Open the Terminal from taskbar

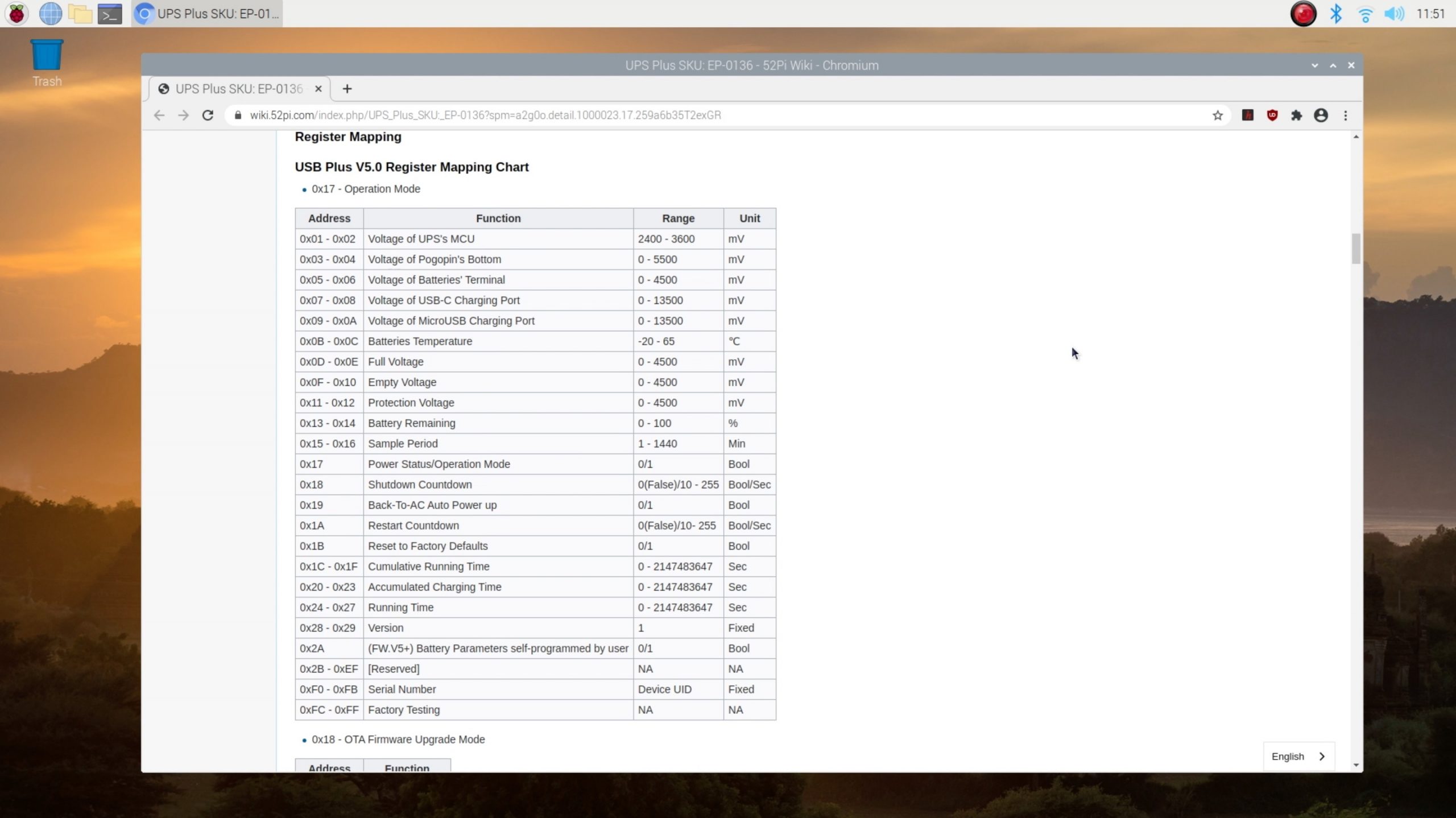pos(110,14)
